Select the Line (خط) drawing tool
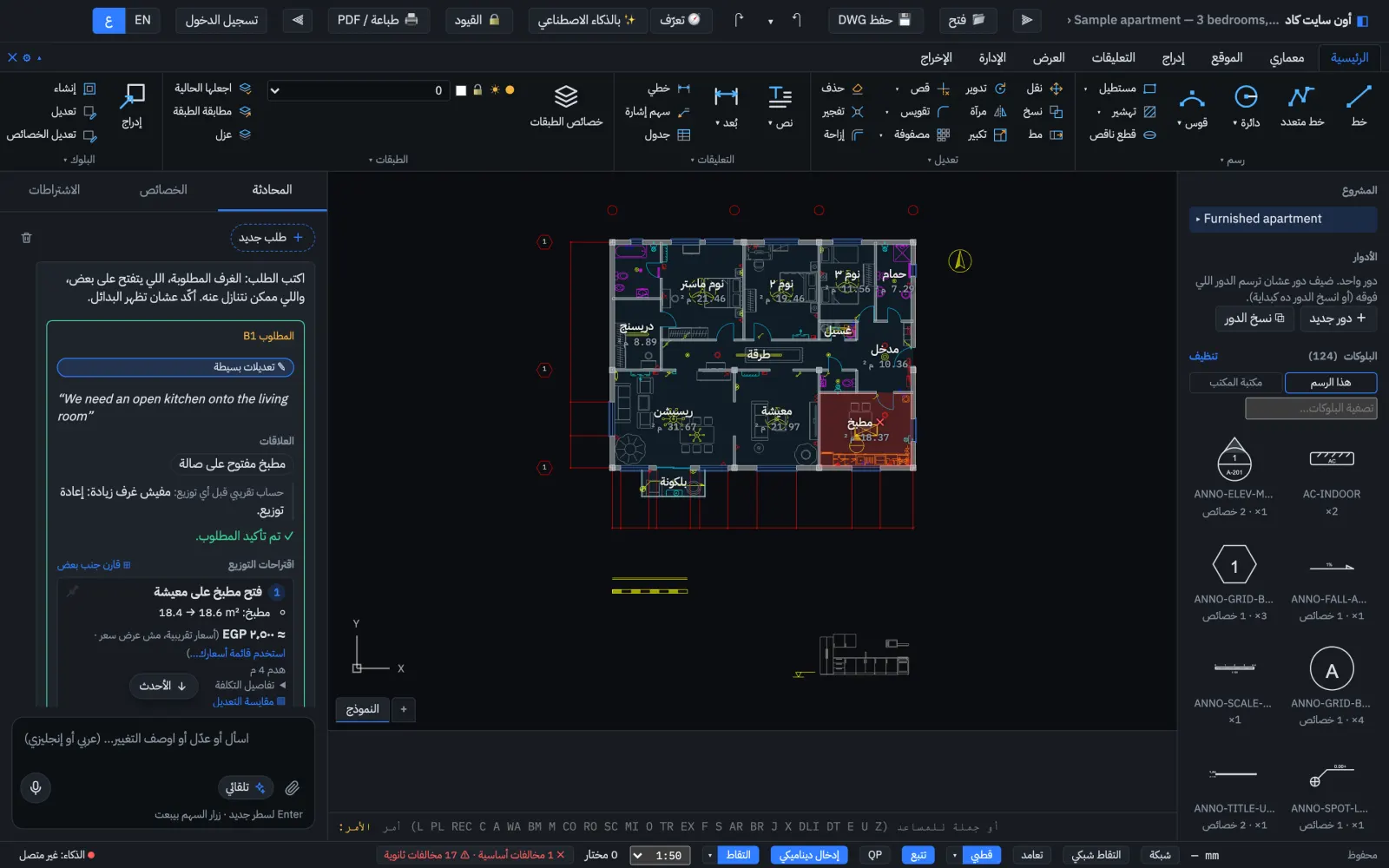The width and height of the screenshot is (1389, 868). [x=1359, y=106]
